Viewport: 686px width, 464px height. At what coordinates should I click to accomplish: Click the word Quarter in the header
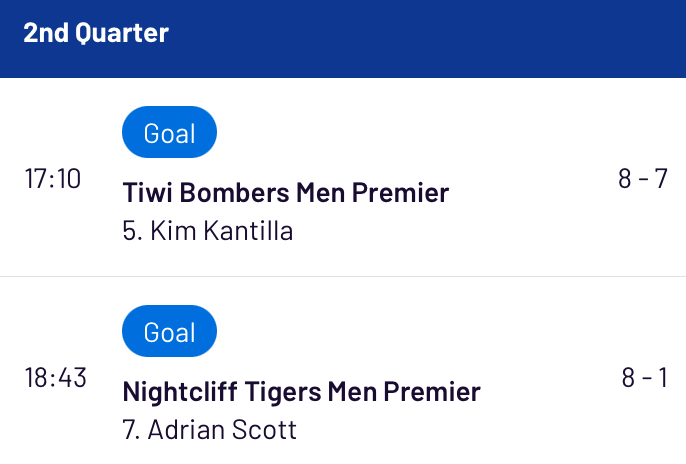click(122, 33)
